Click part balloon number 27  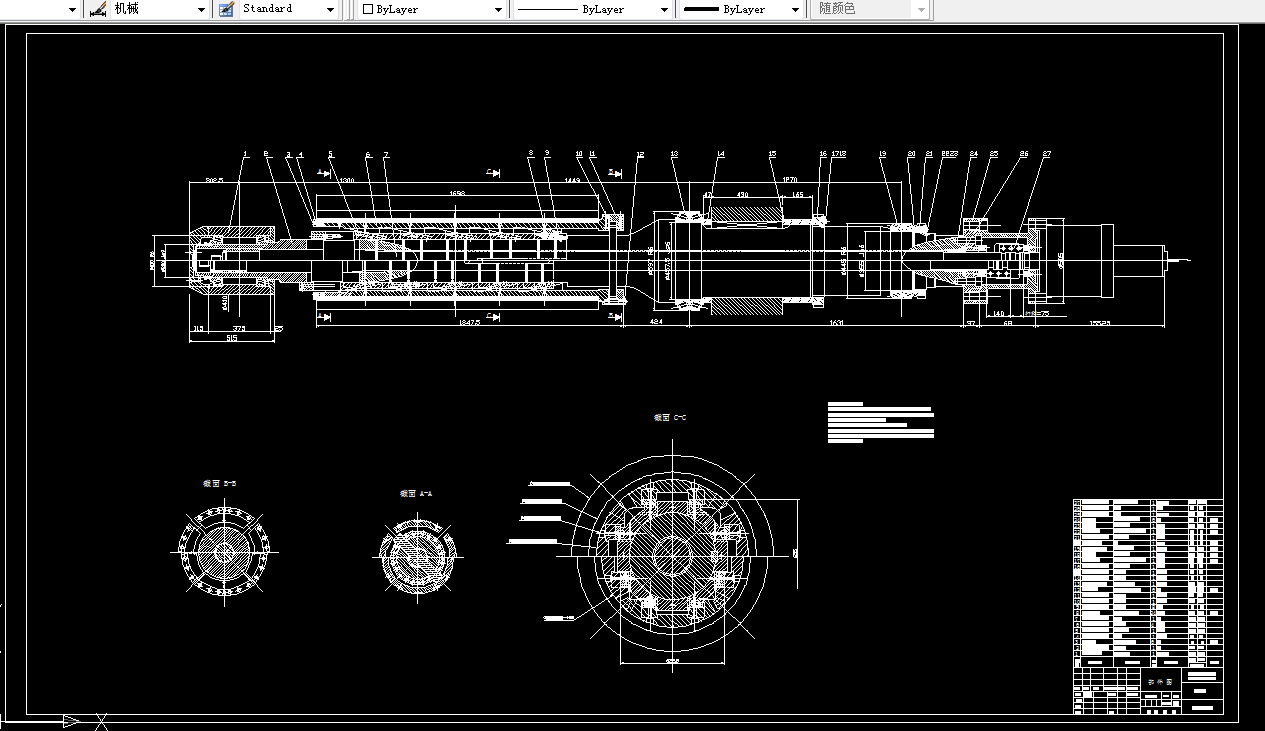pos(1047,154)
